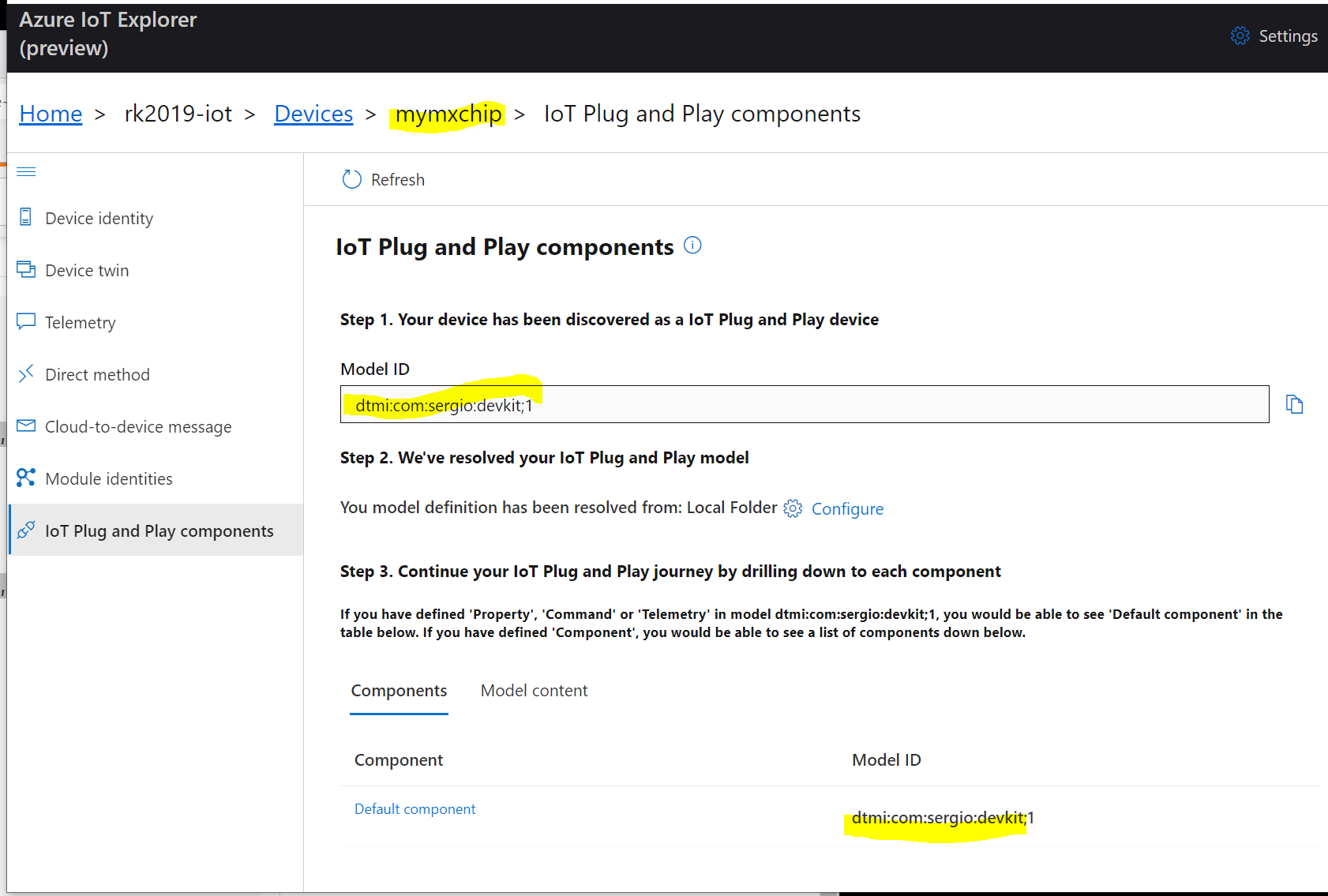Click the Direct method icon

pyautogui.click(x=26, y=373)
